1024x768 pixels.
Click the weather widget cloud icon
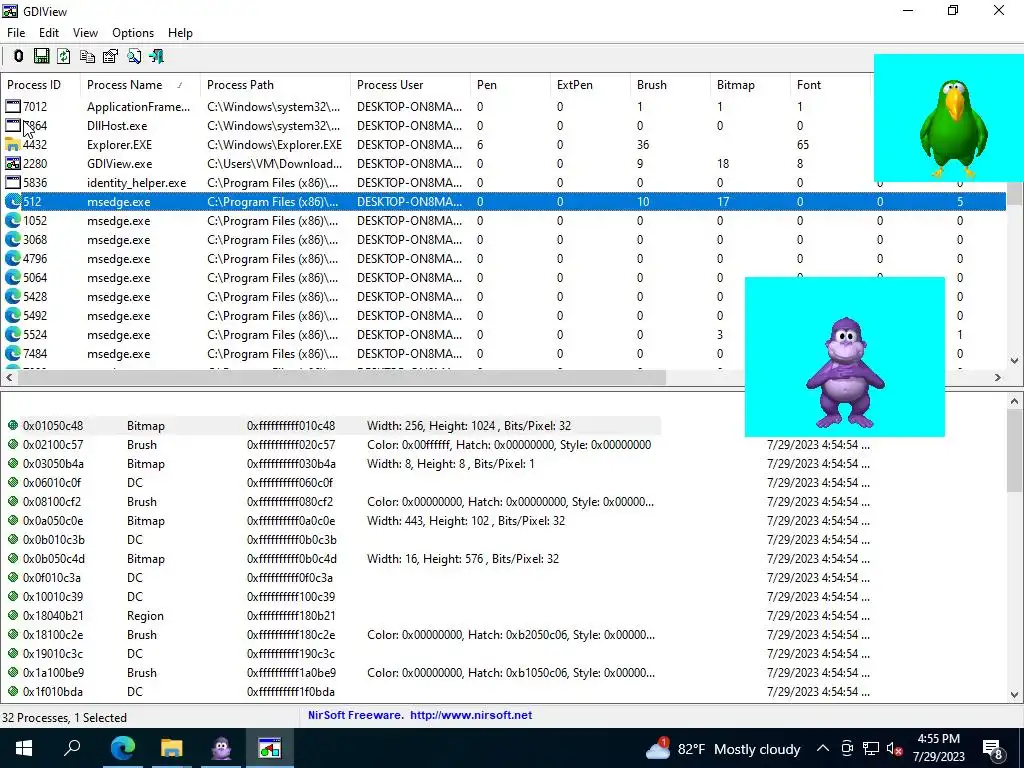658,748
